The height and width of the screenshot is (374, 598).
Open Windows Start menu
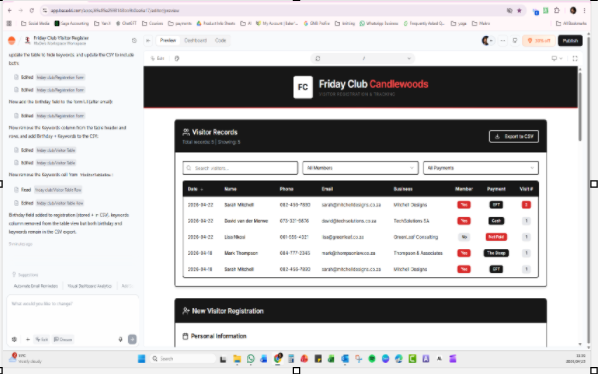point(141,359)
